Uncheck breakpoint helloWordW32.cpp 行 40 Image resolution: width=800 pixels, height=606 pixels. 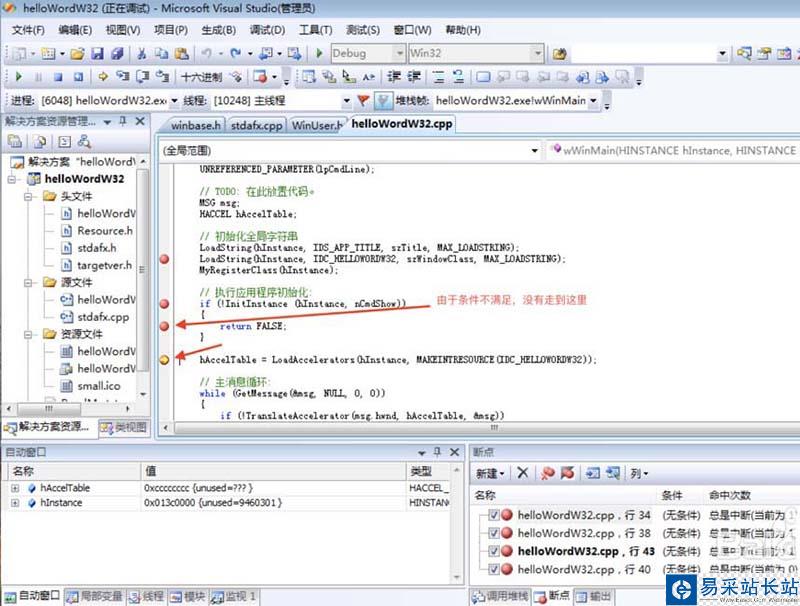click(493, 569)
